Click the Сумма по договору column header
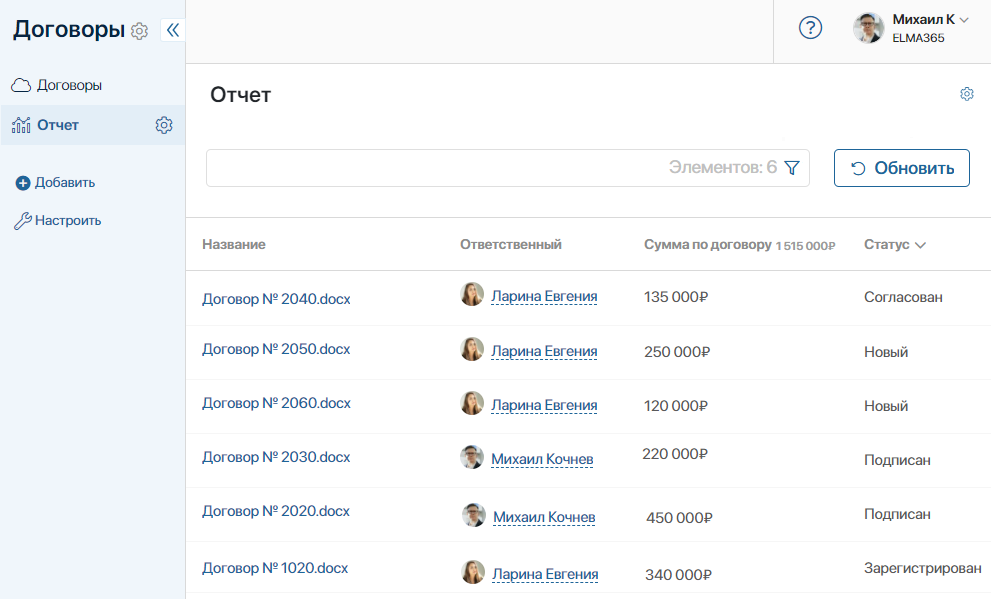Image resolution: width=993 pixels, height=599 pixels. [x=707, y=244]
